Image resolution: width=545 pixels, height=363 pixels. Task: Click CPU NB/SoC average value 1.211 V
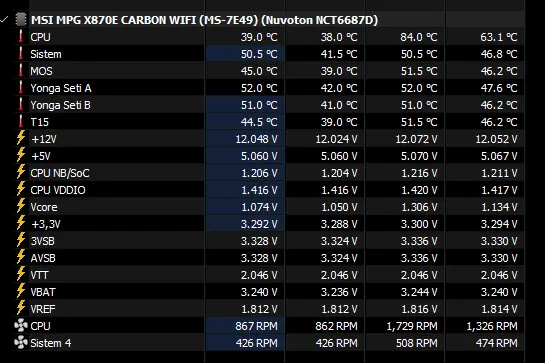point(499,173)
